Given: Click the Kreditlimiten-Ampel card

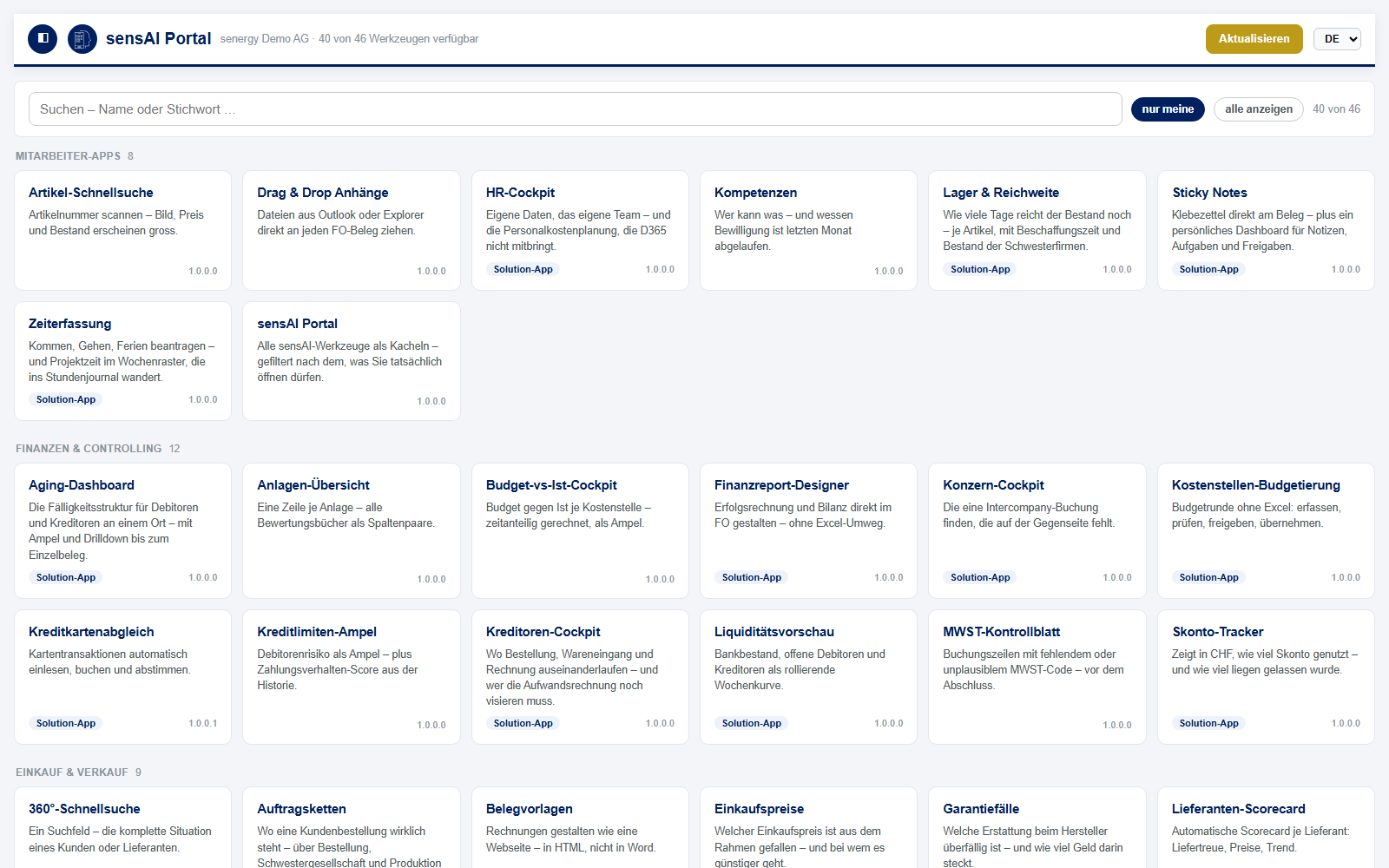Looking at the screenshot, I should [x=352, y=677].
